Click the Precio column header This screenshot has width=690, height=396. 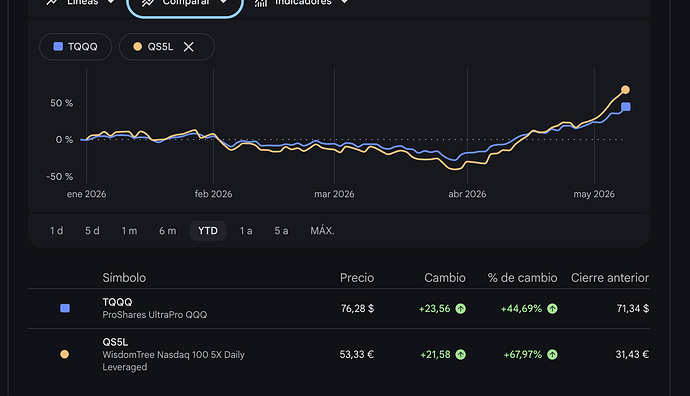coord(357,278)
